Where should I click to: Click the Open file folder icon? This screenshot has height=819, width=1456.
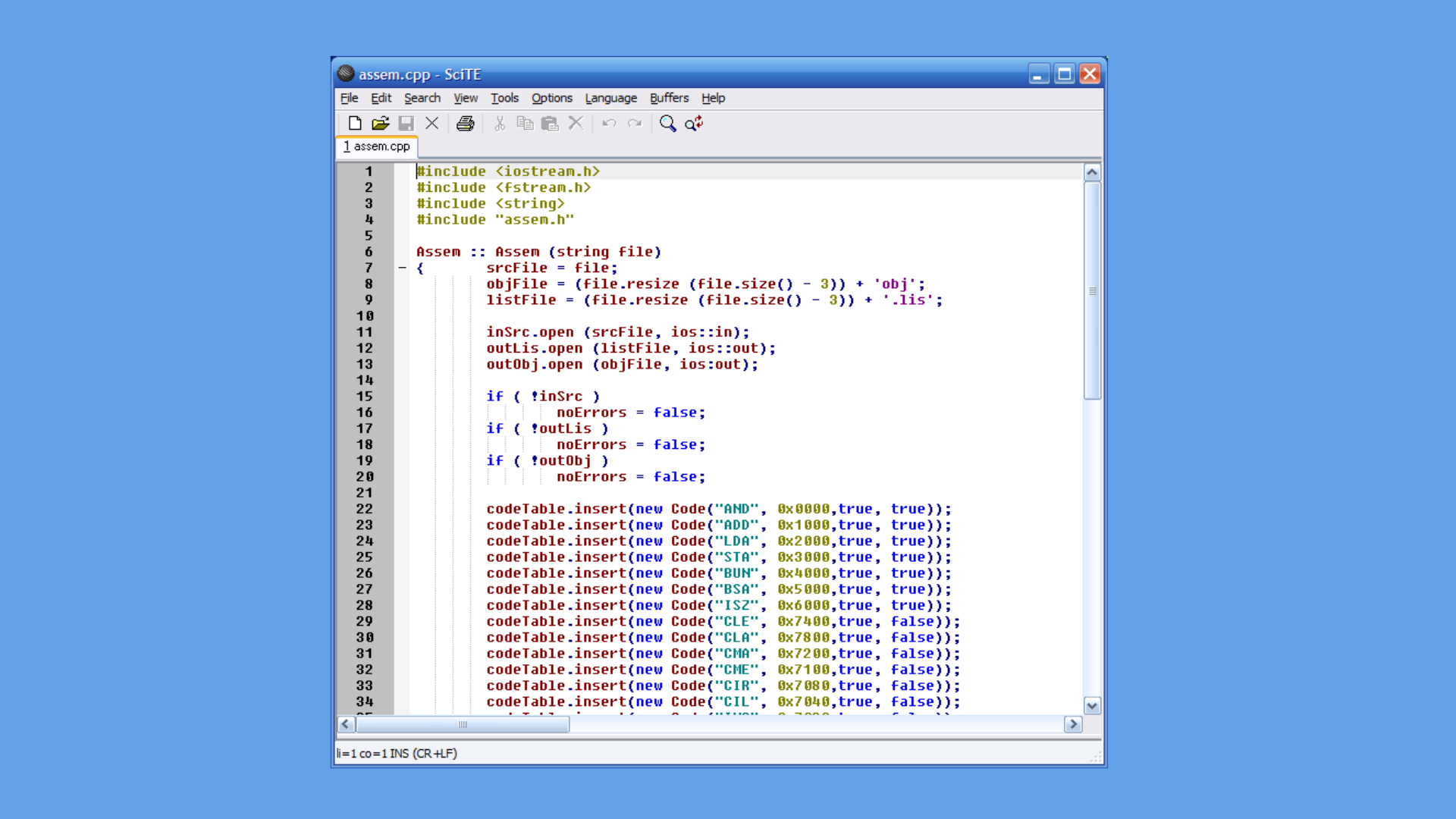click(381, 123)
